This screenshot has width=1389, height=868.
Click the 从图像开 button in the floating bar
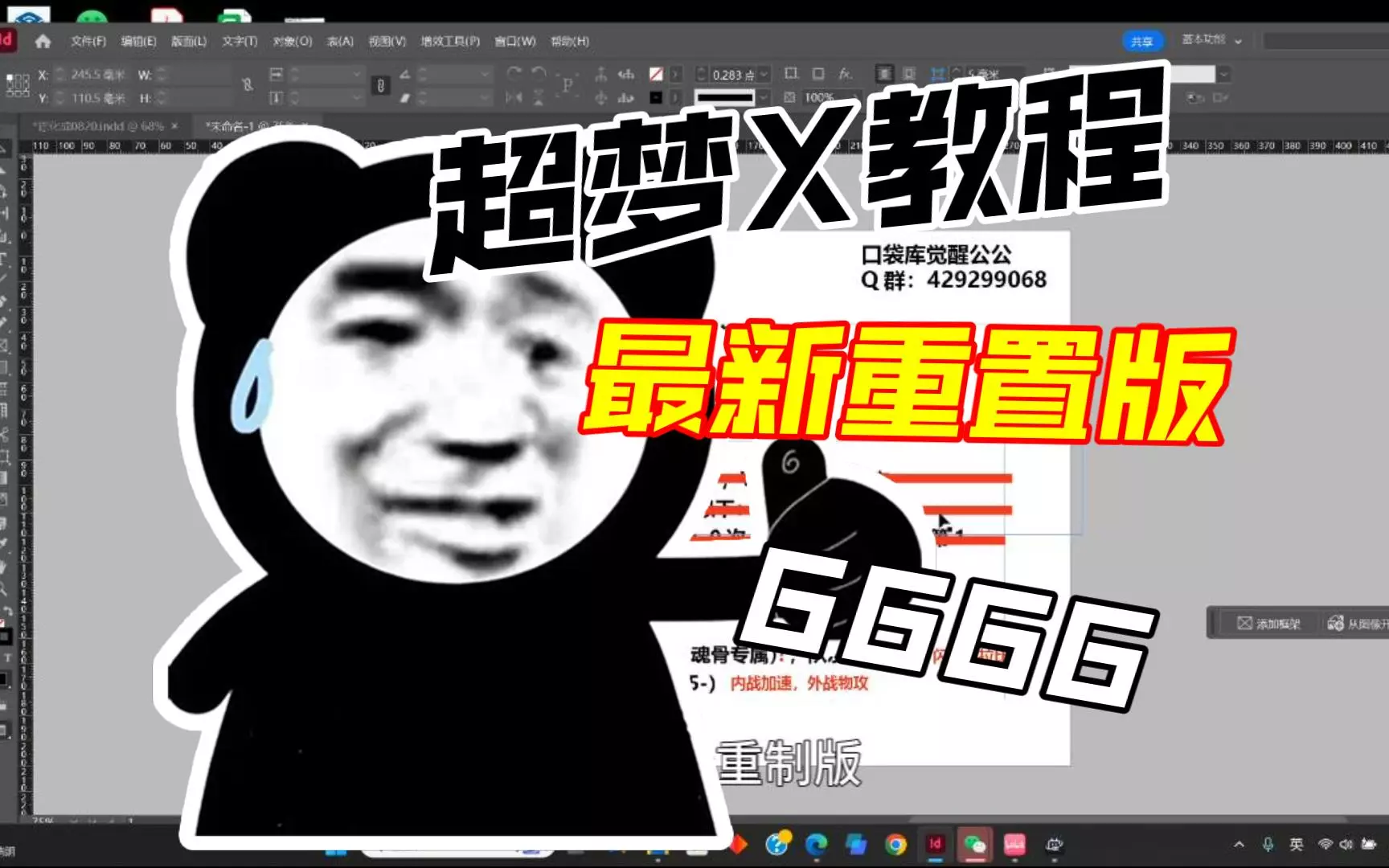pos(1358,623)
